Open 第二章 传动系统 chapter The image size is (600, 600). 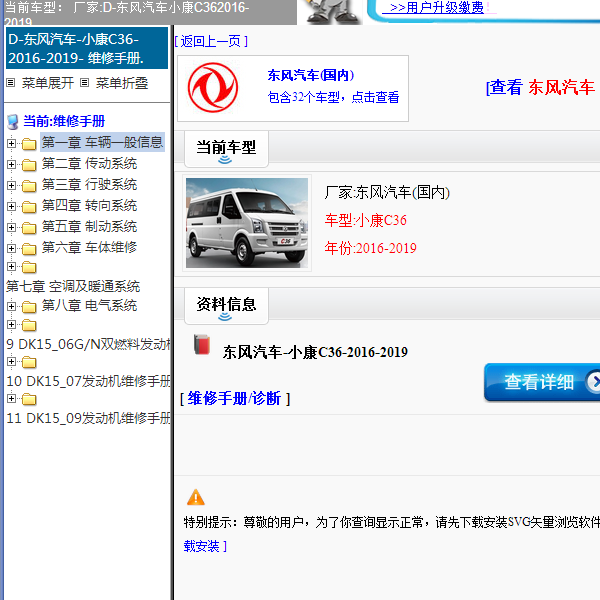coord(89,163)
